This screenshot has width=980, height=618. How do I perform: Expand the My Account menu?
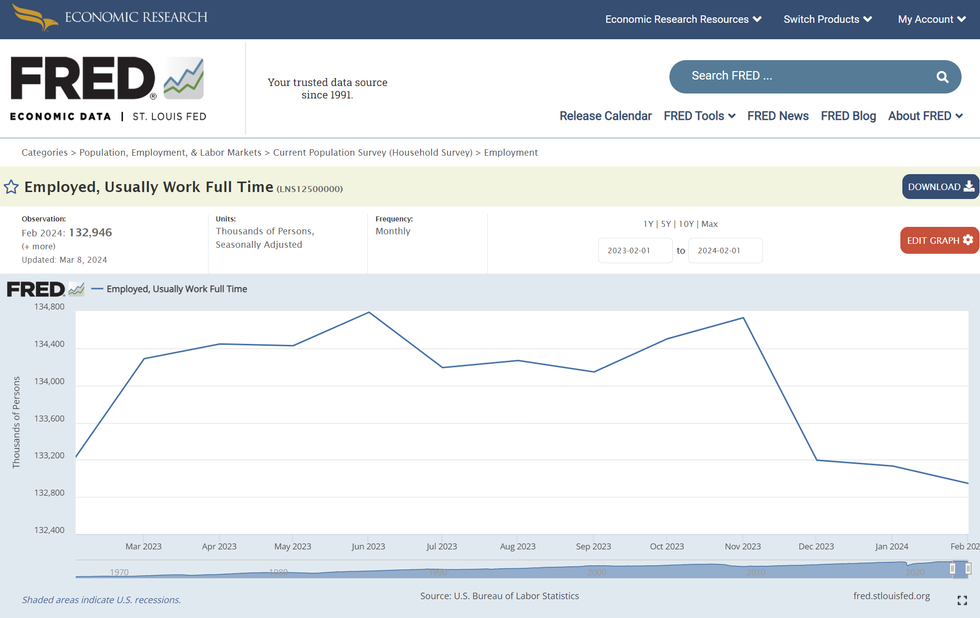pyautogui.click(x=931, y=19)
